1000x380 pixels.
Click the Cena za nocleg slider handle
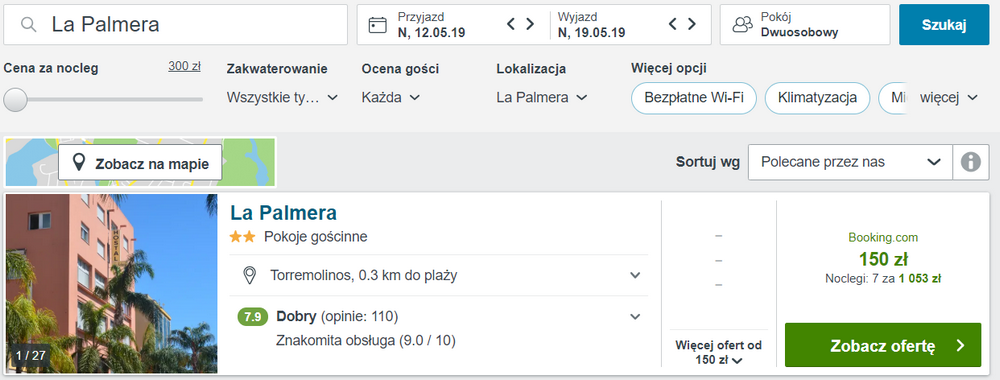click(x=15, y=99)
